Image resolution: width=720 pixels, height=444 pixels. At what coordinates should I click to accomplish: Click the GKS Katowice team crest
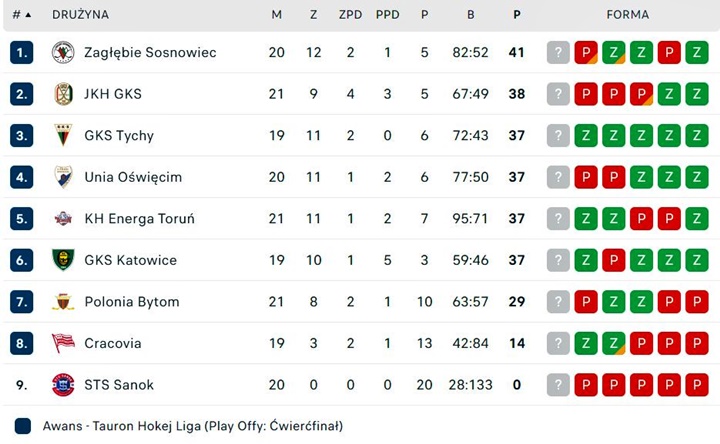point(63,260)
